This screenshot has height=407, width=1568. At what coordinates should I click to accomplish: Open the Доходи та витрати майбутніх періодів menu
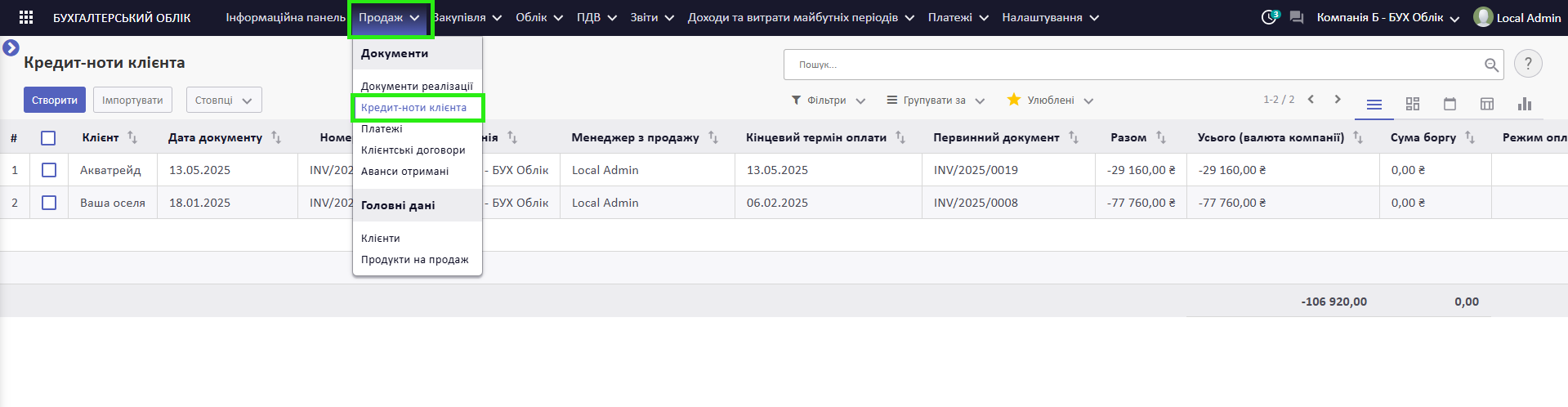click(x=801, y=17)
